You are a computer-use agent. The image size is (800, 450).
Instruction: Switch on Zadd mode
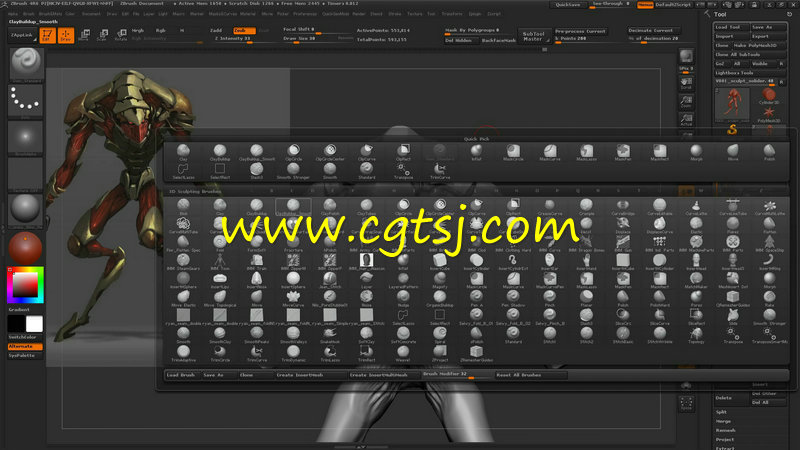tap(216, 31)
